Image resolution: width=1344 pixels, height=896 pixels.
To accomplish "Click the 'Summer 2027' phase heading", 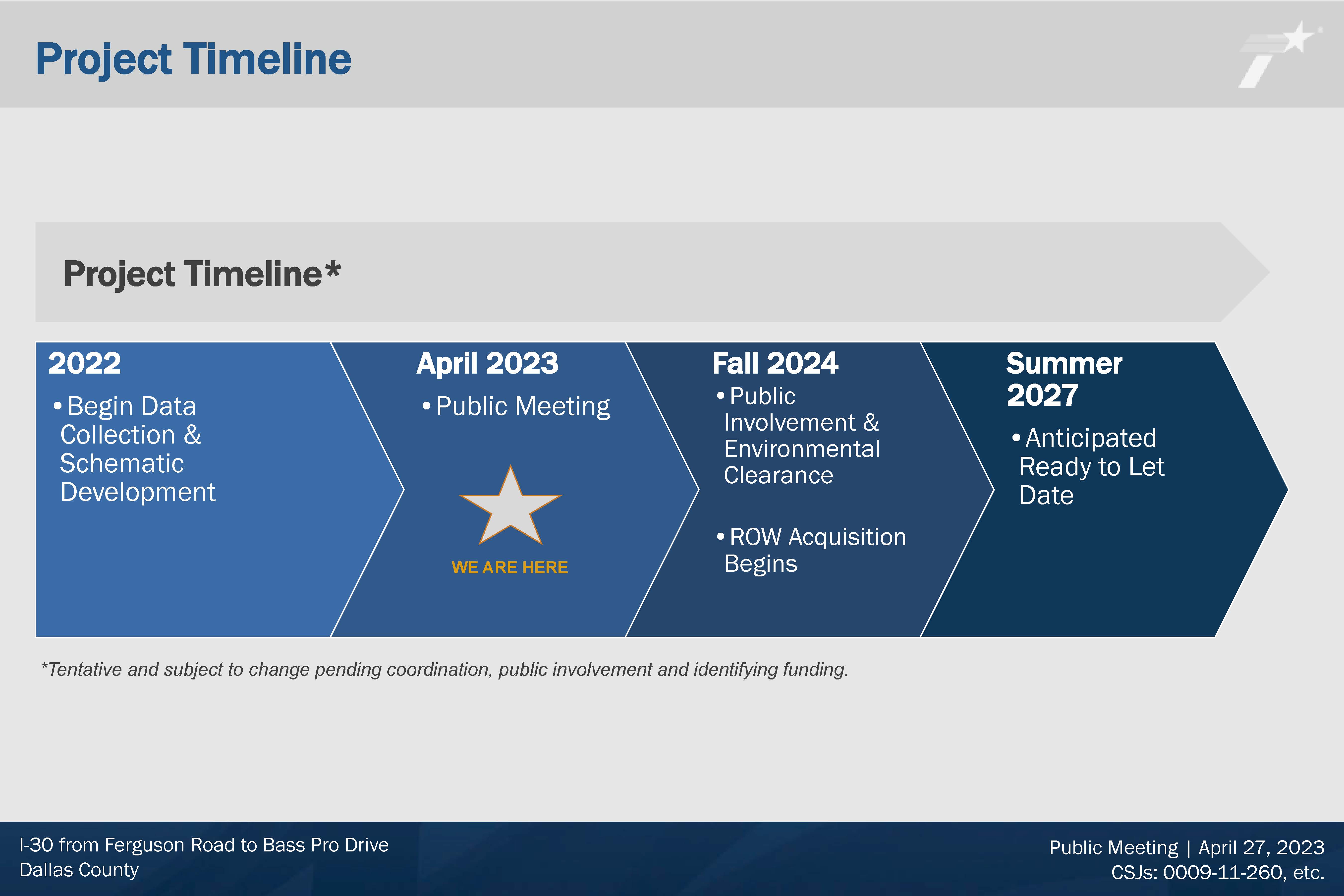I will 1064,379.
